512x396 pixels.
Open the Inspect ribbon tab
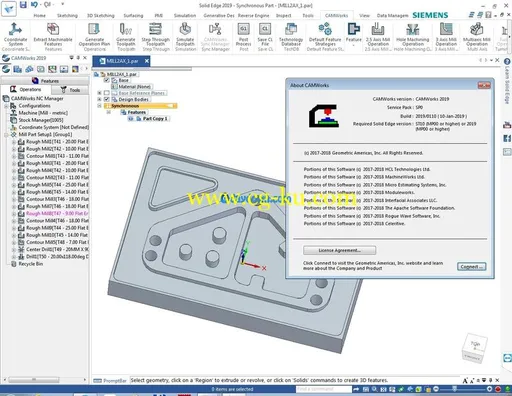pos(283,15)
